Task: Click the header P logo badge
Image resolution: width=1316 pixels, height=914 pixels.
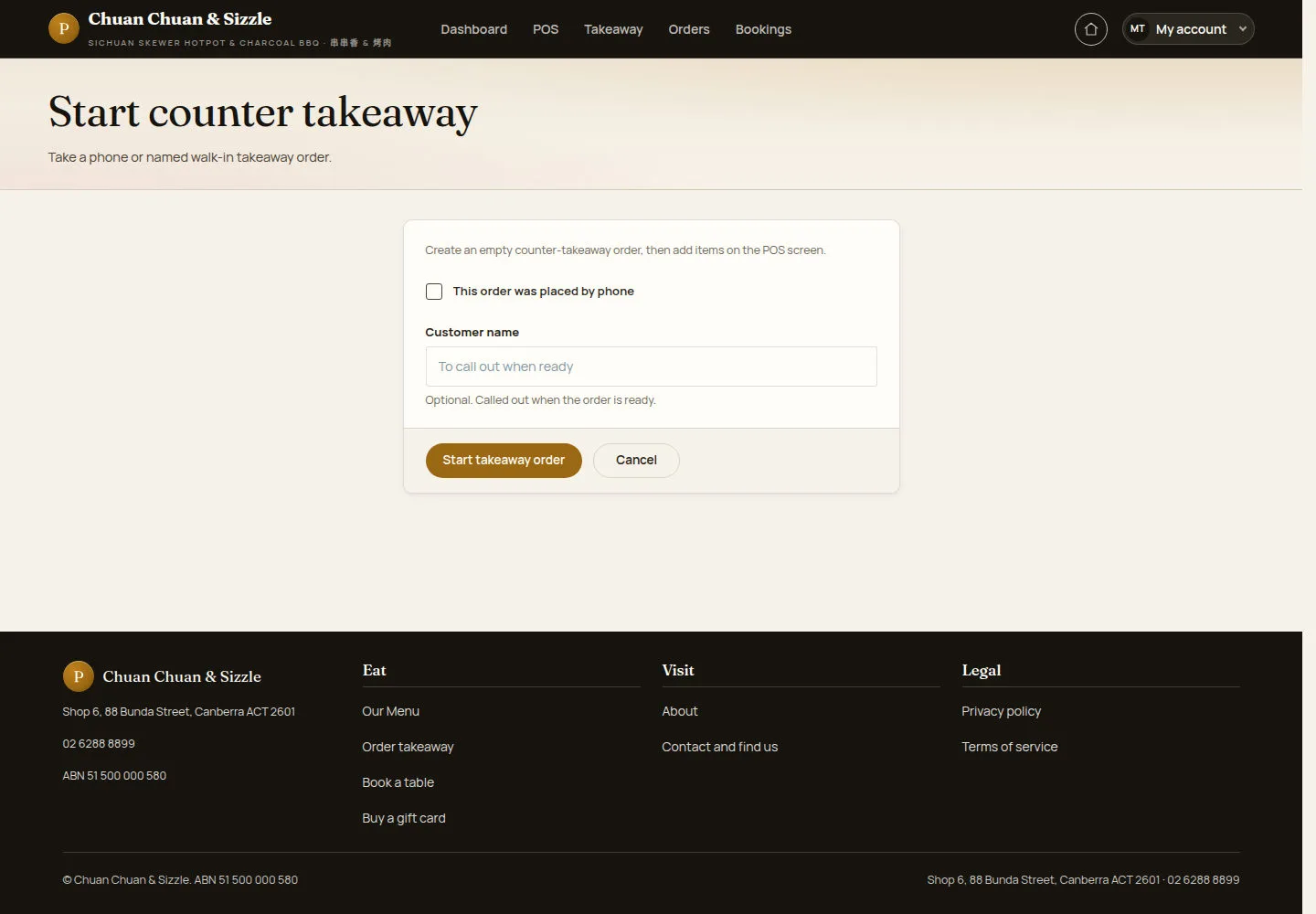Action: (64, 28)
